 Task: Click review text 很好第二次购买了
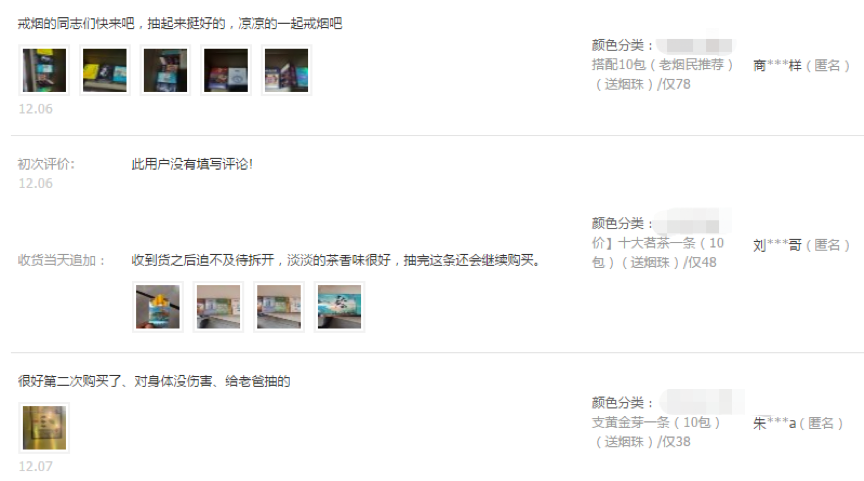coord(154,381)
